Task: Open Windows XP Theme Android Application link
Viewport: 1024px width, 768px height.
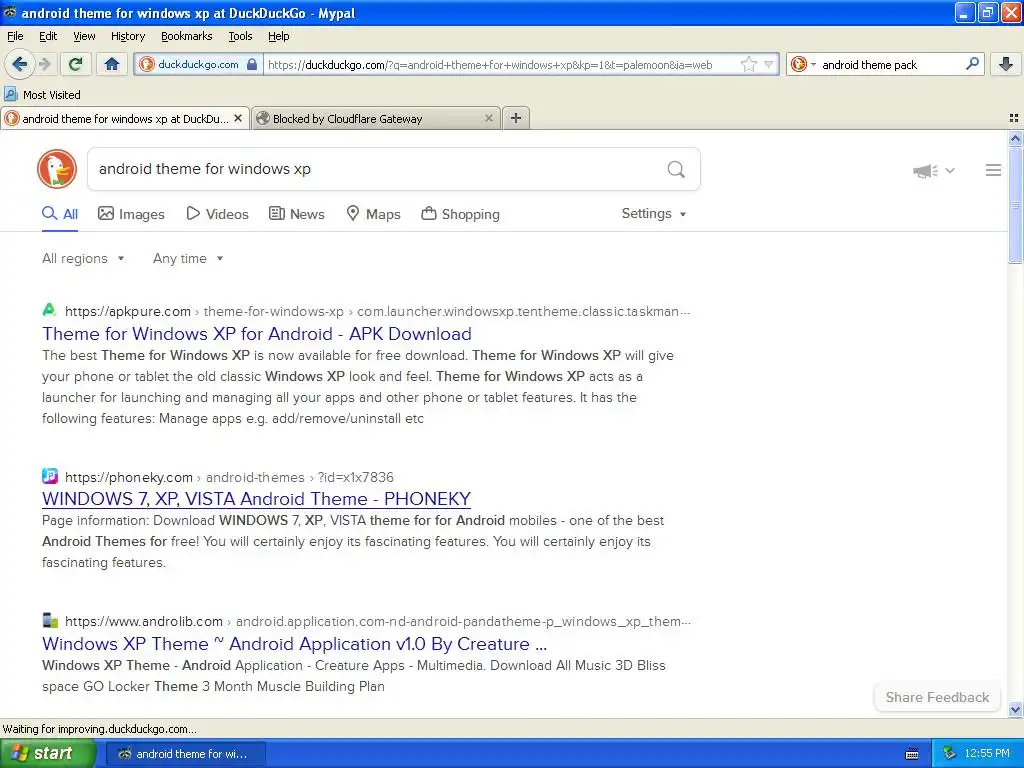Action: [295, 644]
